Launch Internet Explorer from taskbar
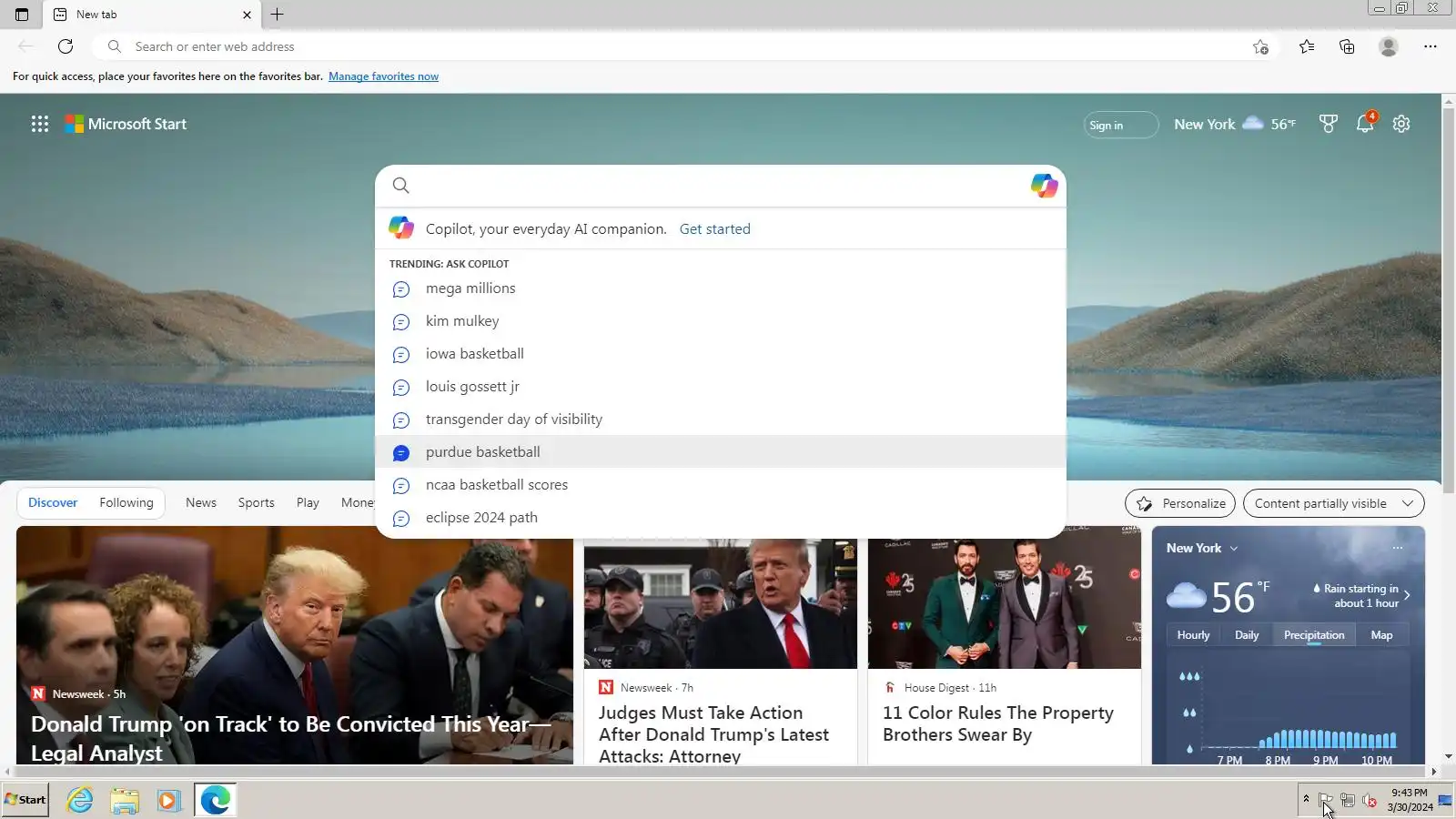Image resolution: width=1456 pixels, height=819 pixels. coord(80,800)
